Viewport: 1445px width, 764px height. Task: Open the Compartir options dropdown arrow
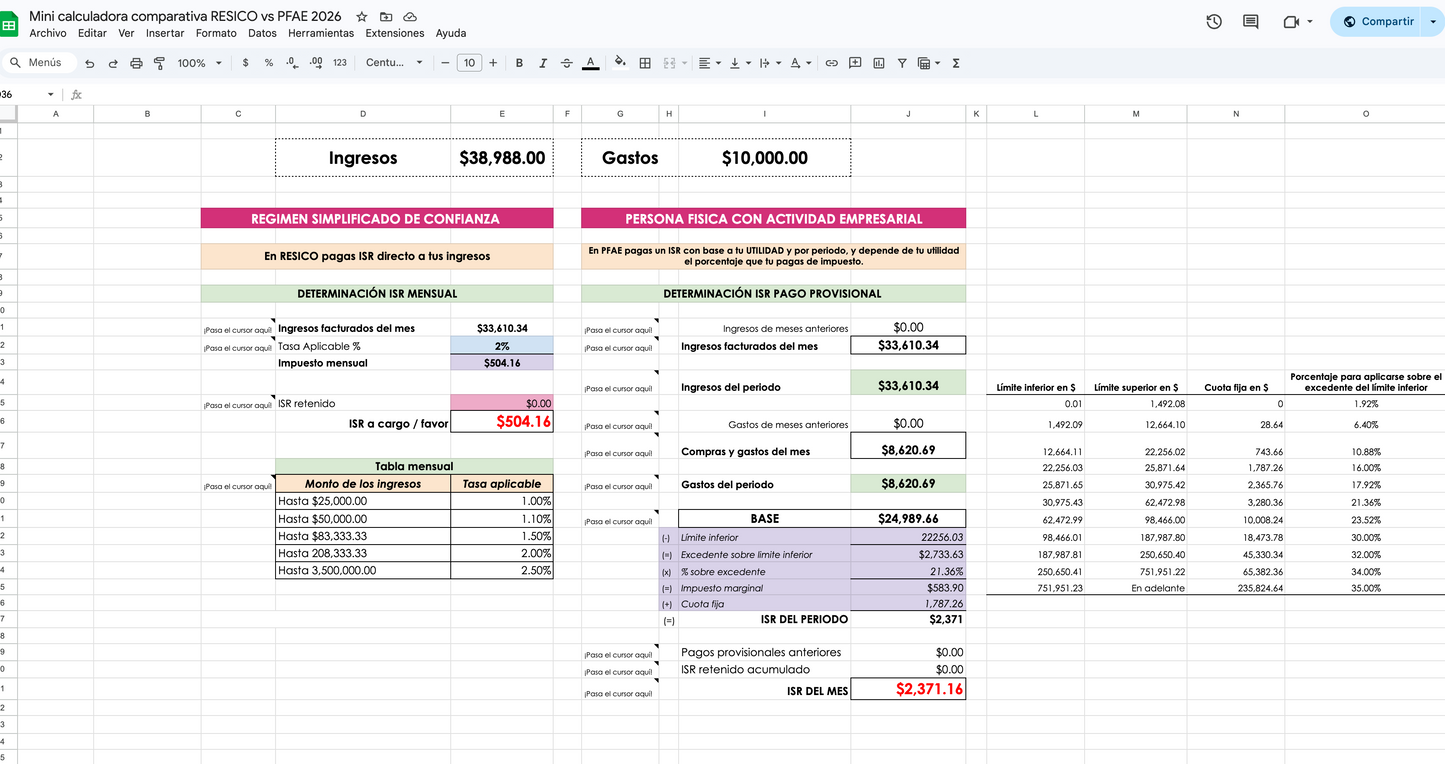[x=1432, y=21]
